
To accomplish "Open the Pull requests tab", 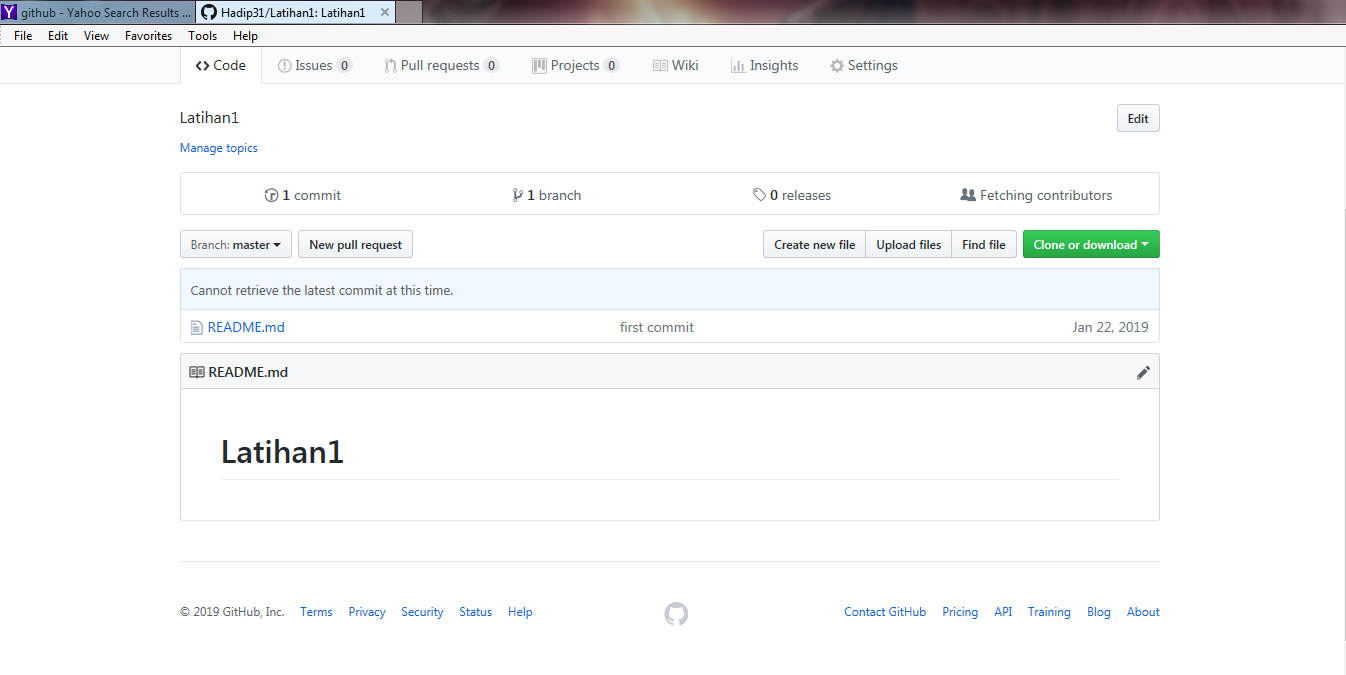I will 441,65.
